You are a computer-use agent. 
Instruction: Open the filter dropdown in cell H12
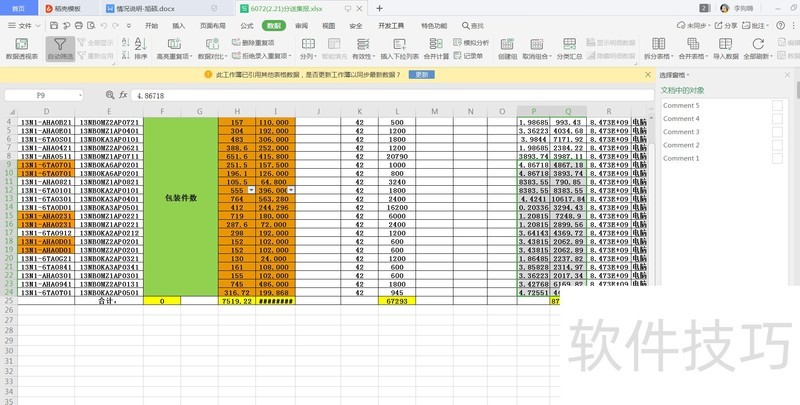click(251, 190)
